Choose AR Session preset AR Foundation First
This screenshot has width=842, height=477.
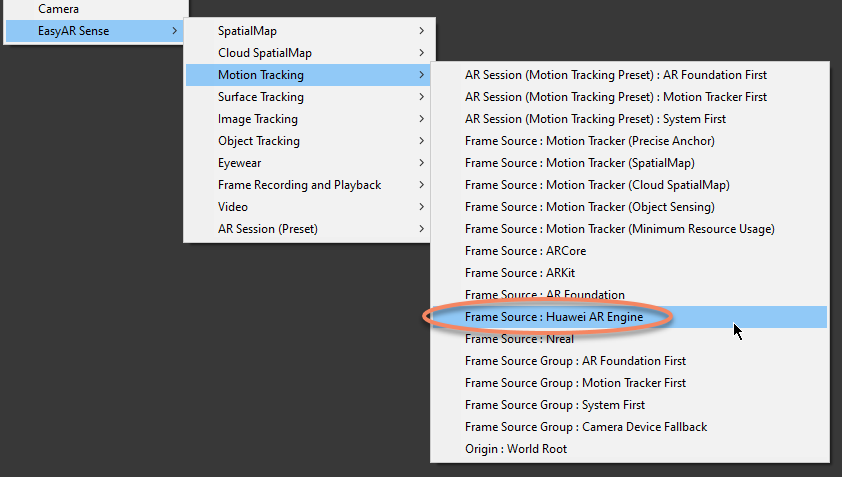[629, 75]
